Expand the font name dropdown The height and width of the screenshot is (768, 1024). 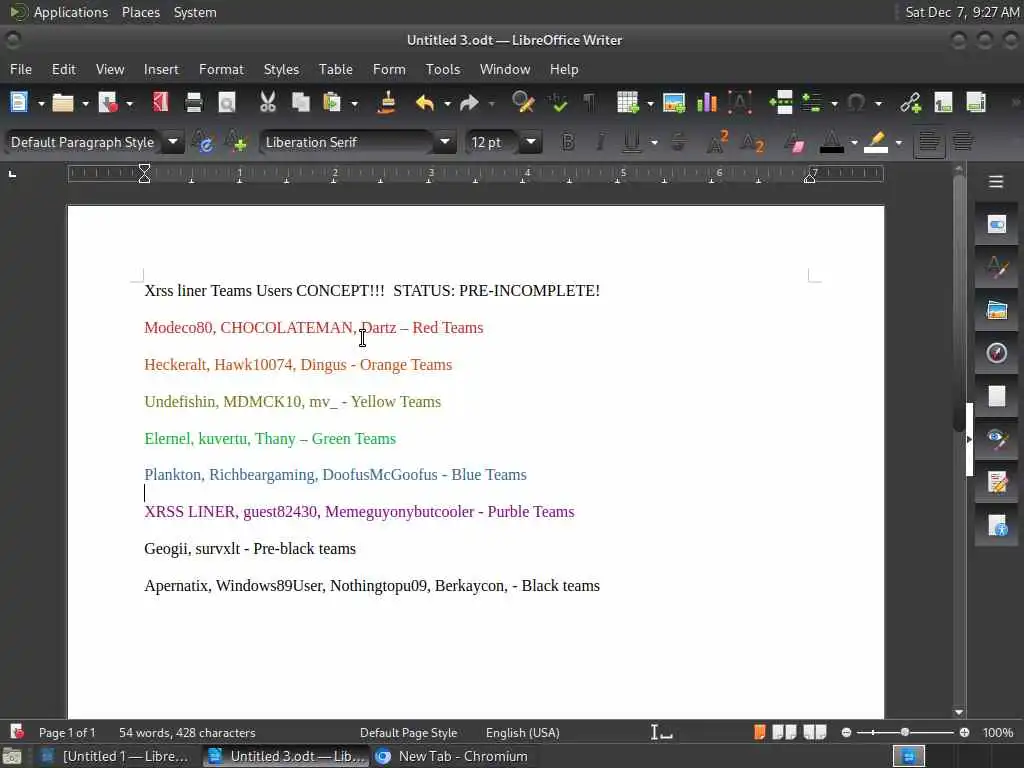coord(445,142)
